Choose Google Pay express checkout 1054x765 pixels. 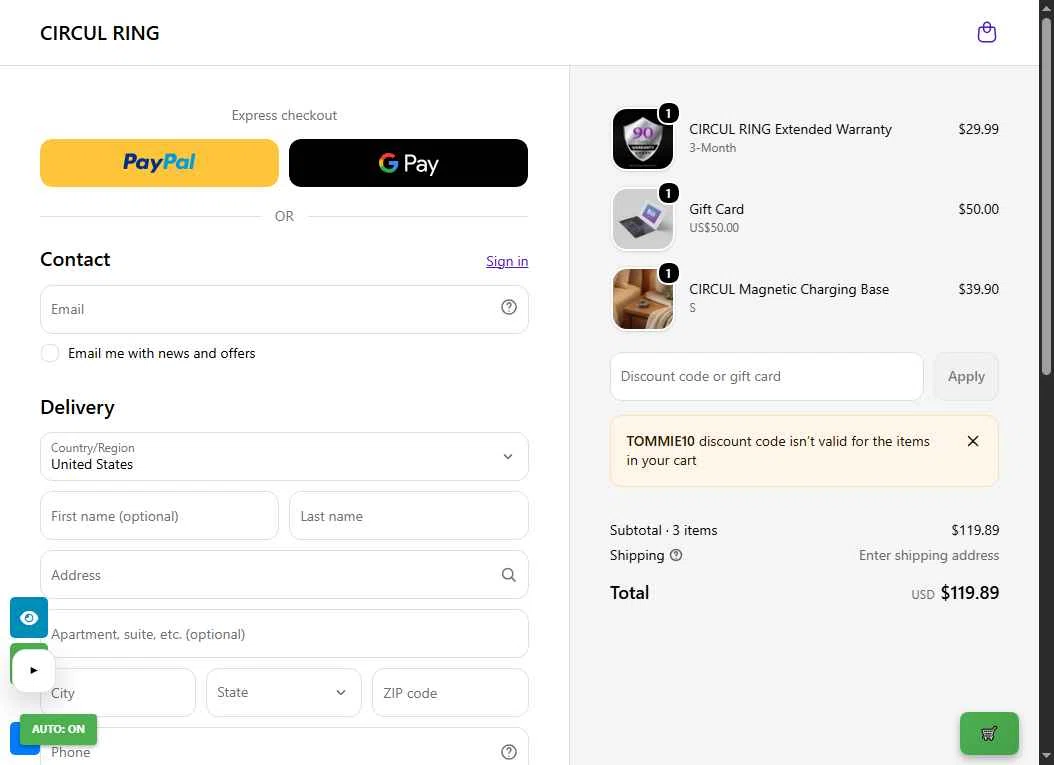tap(408, 163)
